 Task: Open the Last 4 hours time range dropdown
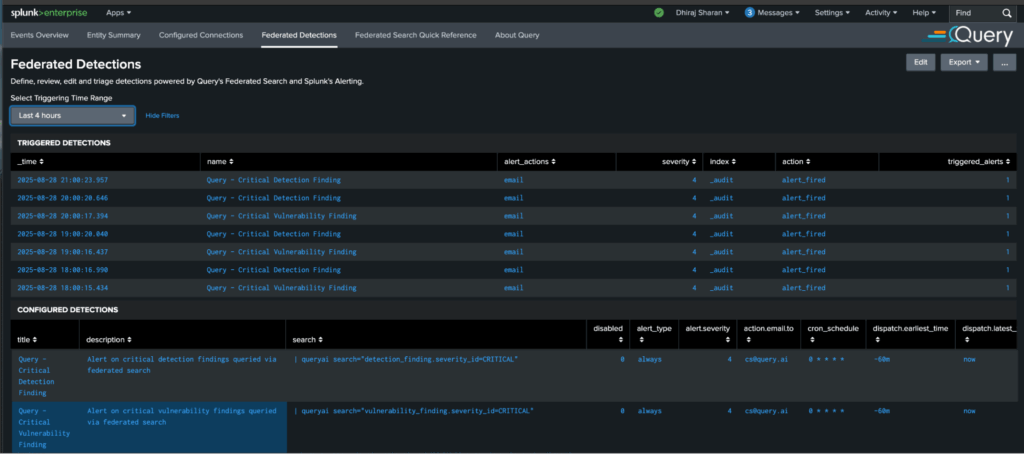(72, 116)
